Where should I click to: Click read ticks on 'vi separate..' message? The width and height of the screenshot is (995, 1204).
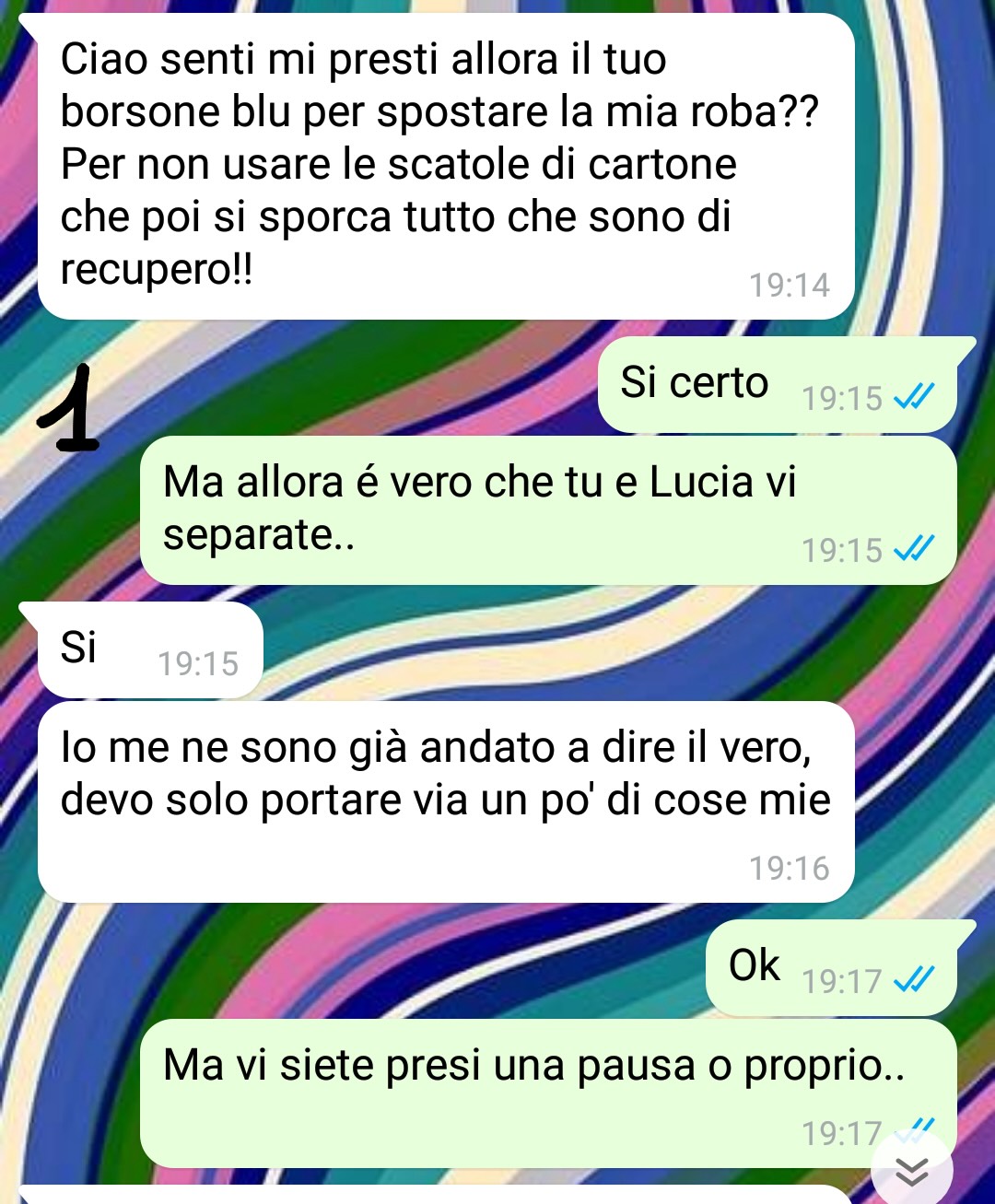914,549
